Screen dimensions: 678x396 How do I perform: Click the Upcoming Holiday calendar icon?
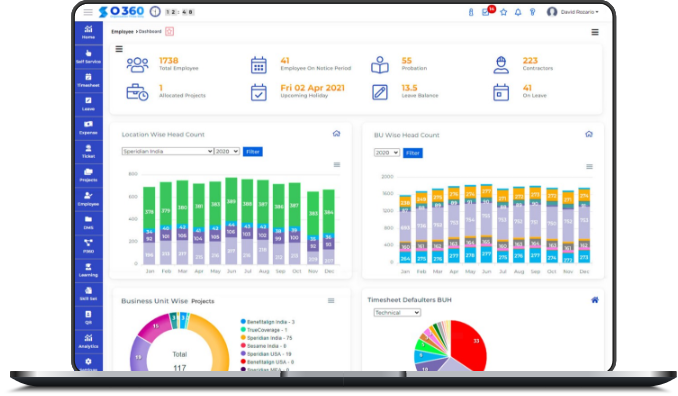coord(259,93)
